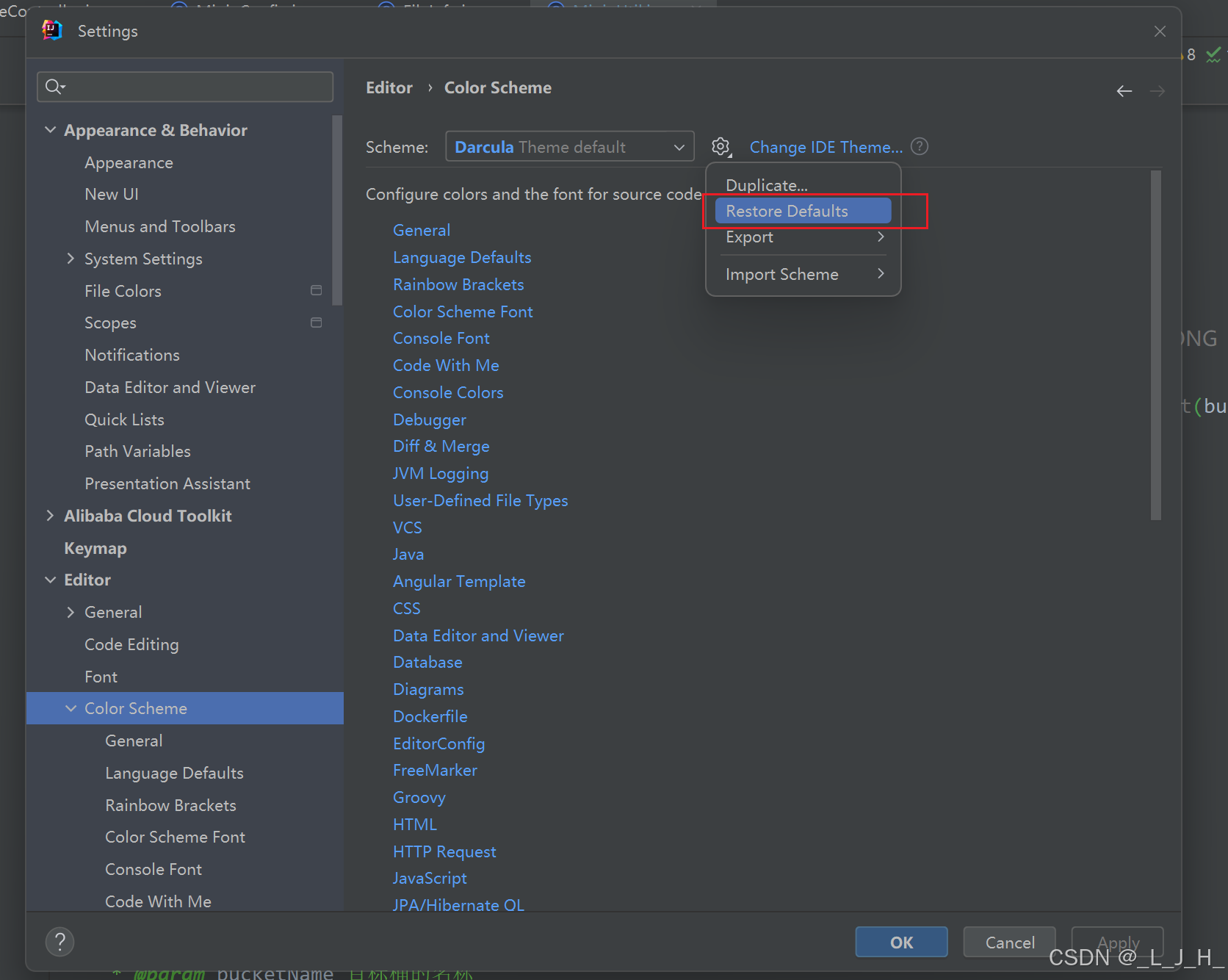Click the search magnifier icon in settings
Screen dimensions: 1228x980
click(x=55, y=87)
